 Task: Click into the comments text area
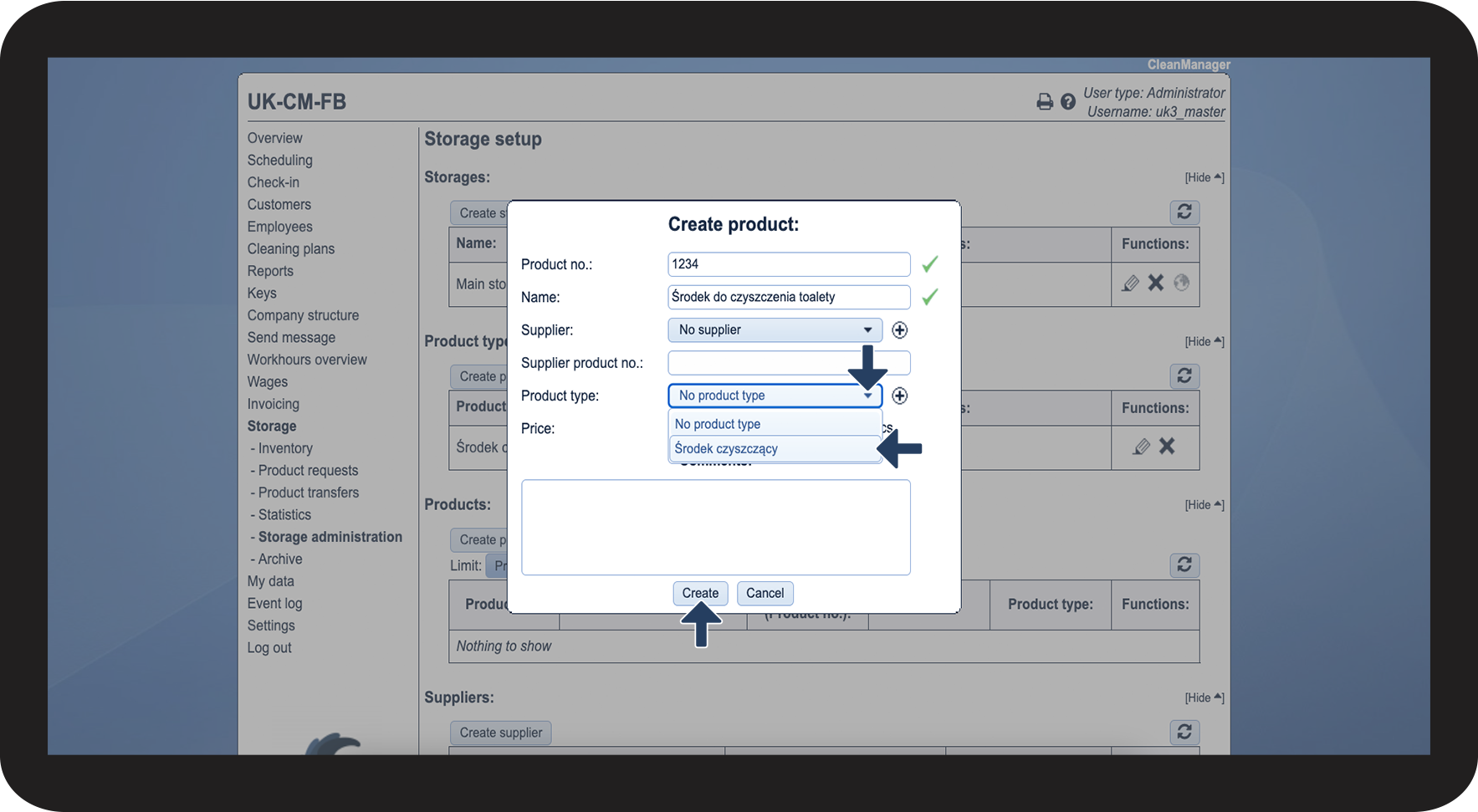(715, 528)
